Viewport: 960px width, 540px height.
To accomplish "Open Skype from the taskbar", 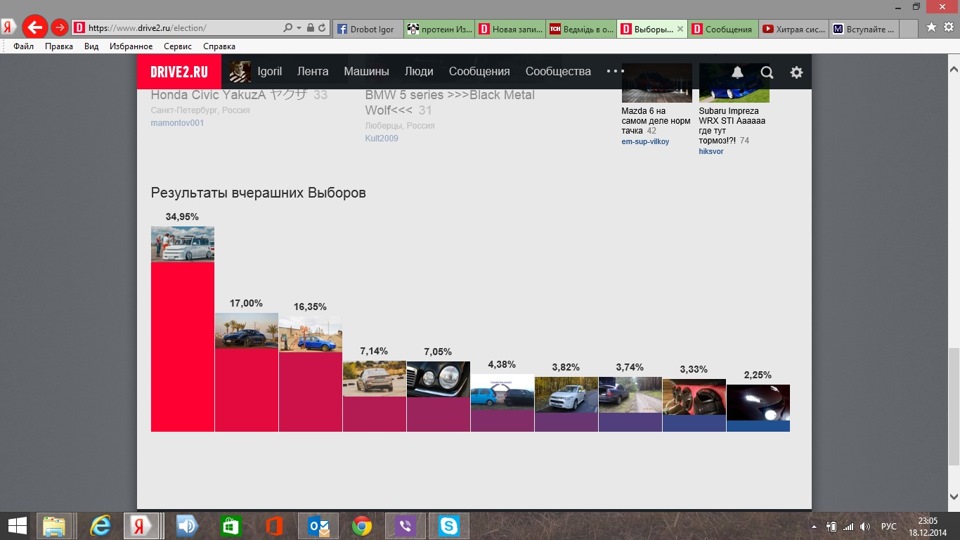I will pyautogui.click(x=448, y=526).
